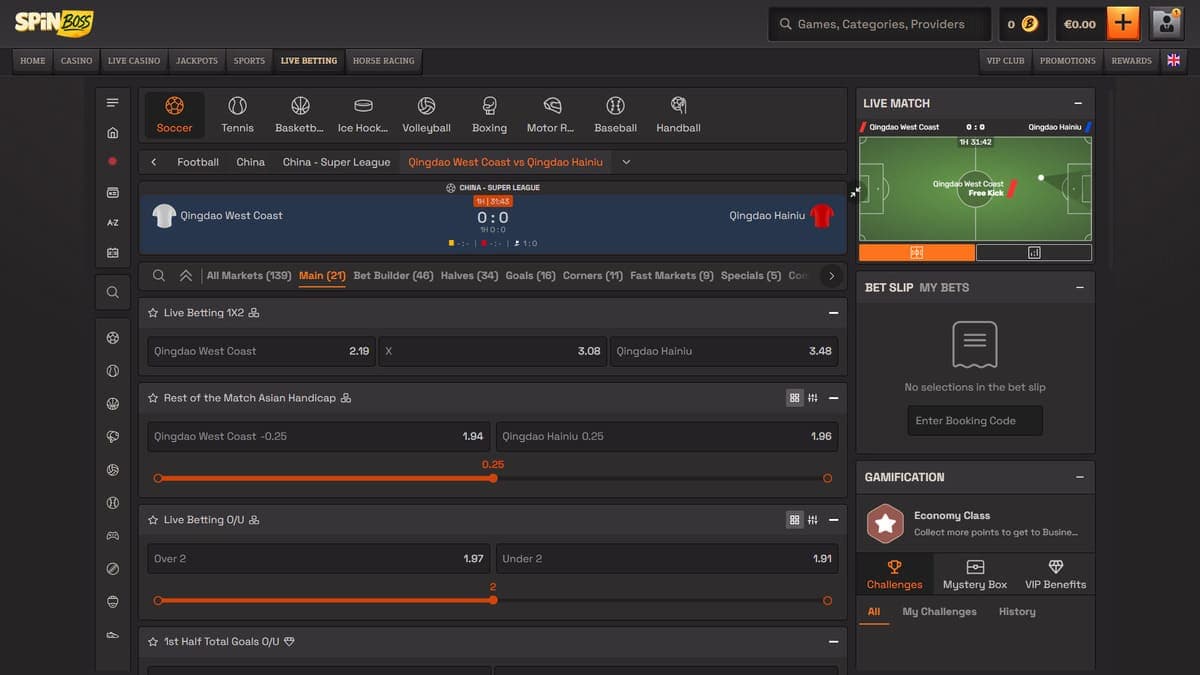Show statistics view in Live Match panel
This screenshot has width=1200, height=675.
click(1033, 253)
